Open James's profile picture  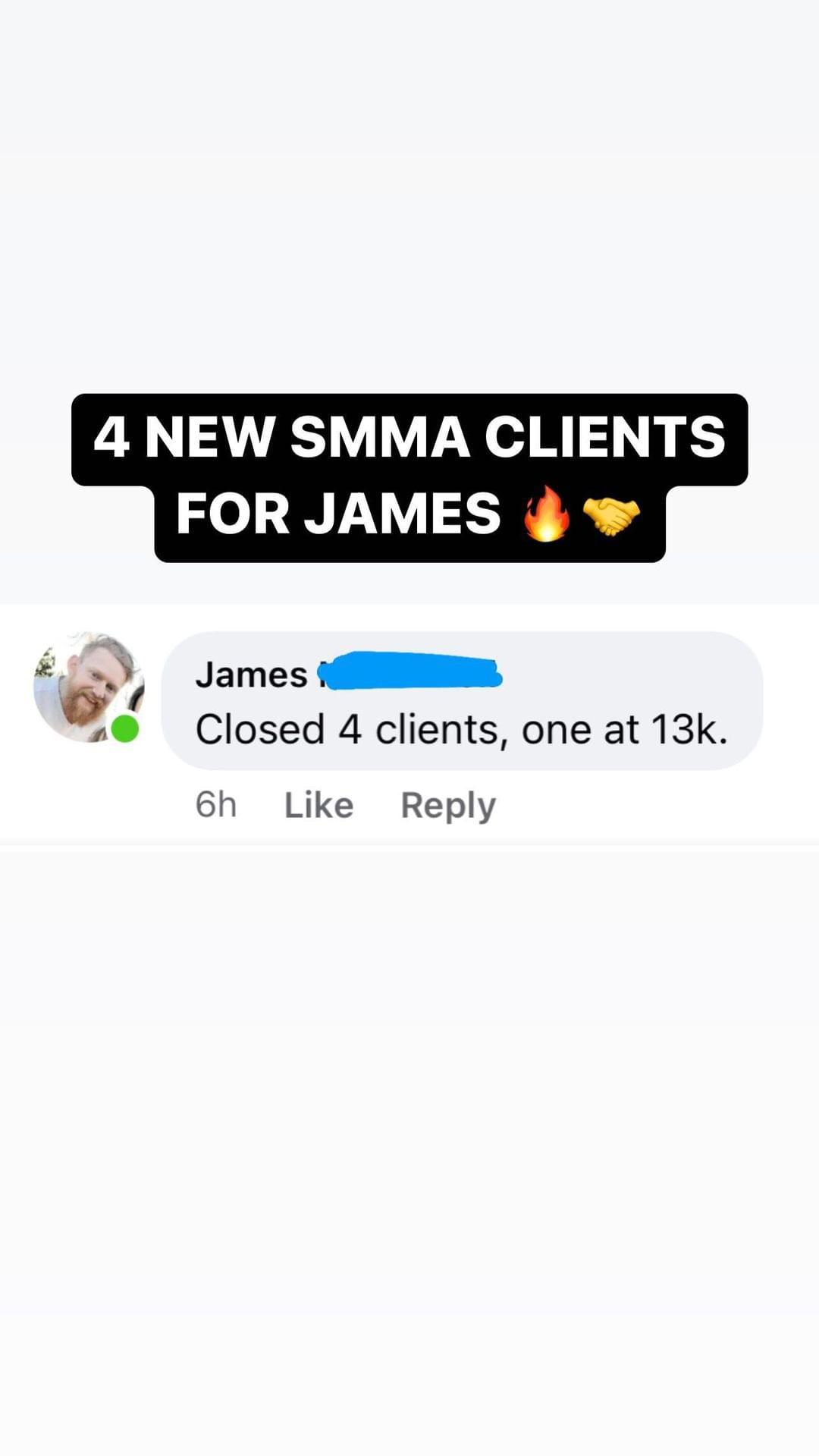point(89,687)
